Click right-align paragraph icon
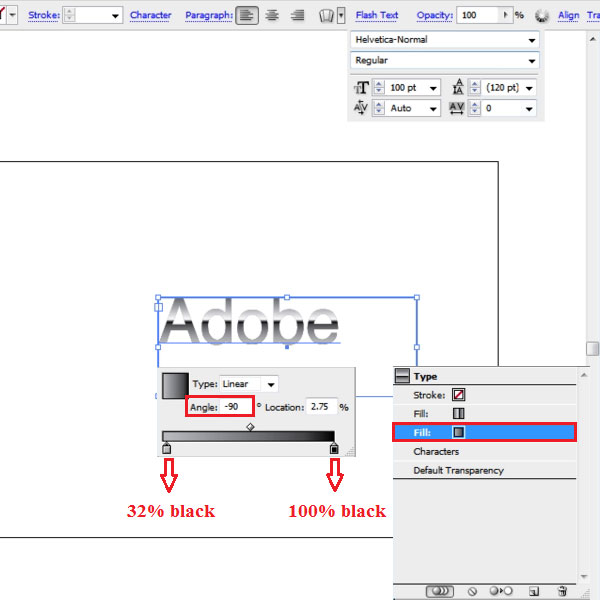The image size is (600, 600). pos(297,15)
